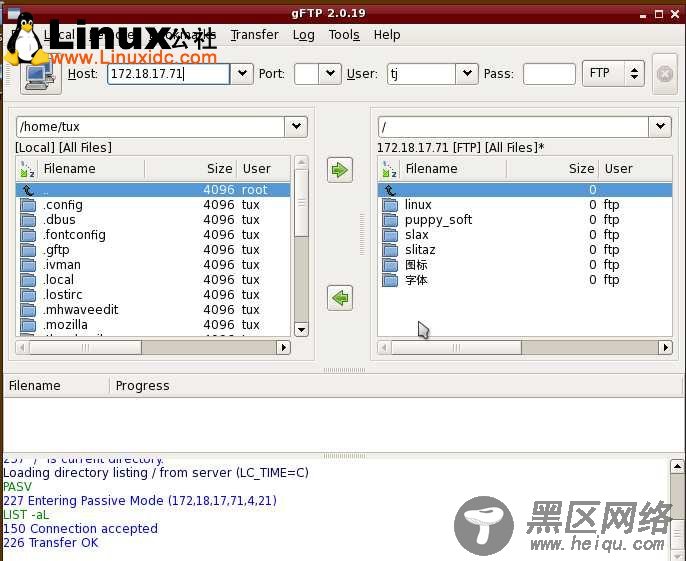Open the Tools menu
This screenshot has width=686, height=561.
pos(344,35)
